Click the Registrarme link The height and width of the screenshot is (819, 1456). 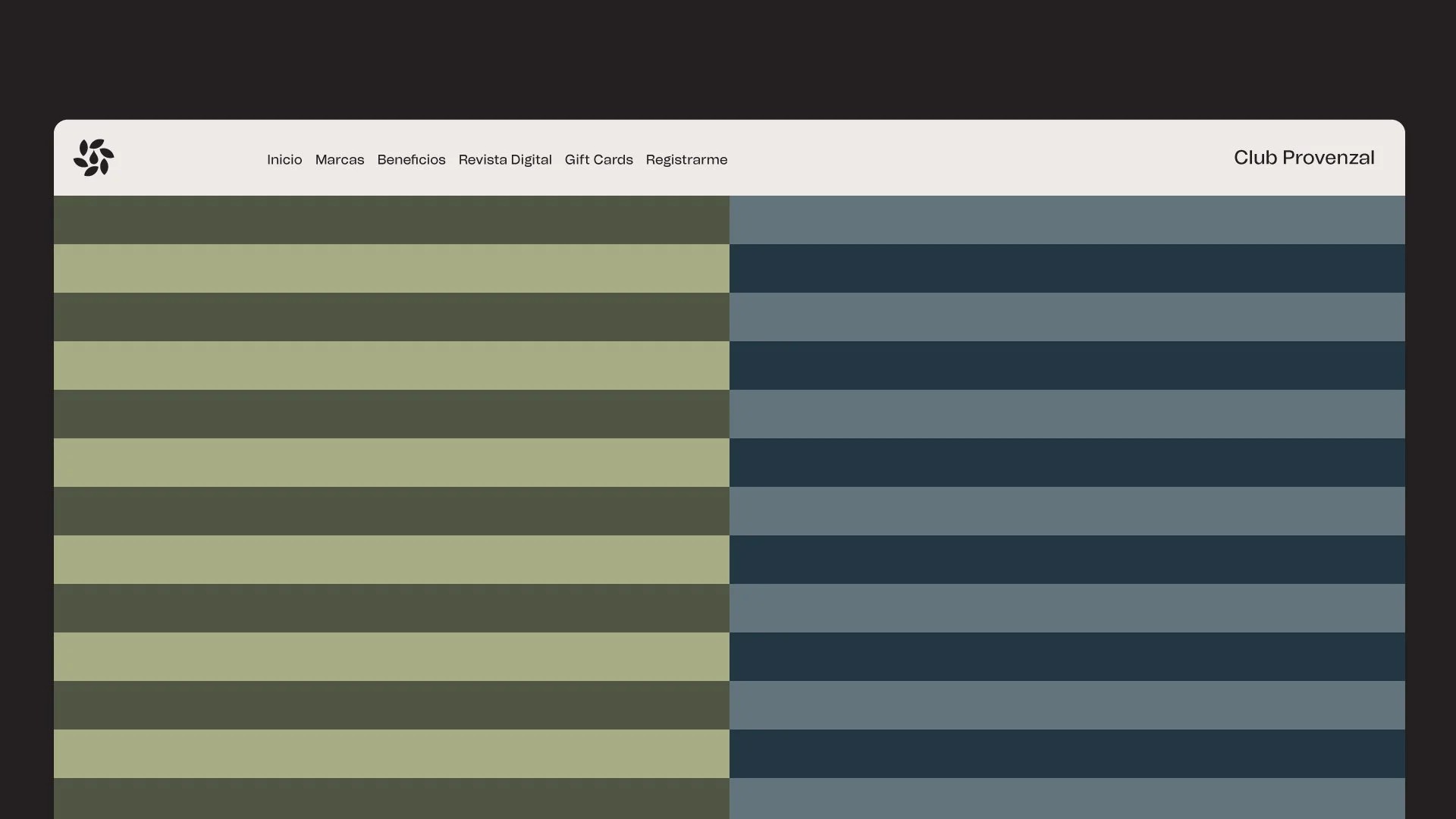tap(686, 159)
